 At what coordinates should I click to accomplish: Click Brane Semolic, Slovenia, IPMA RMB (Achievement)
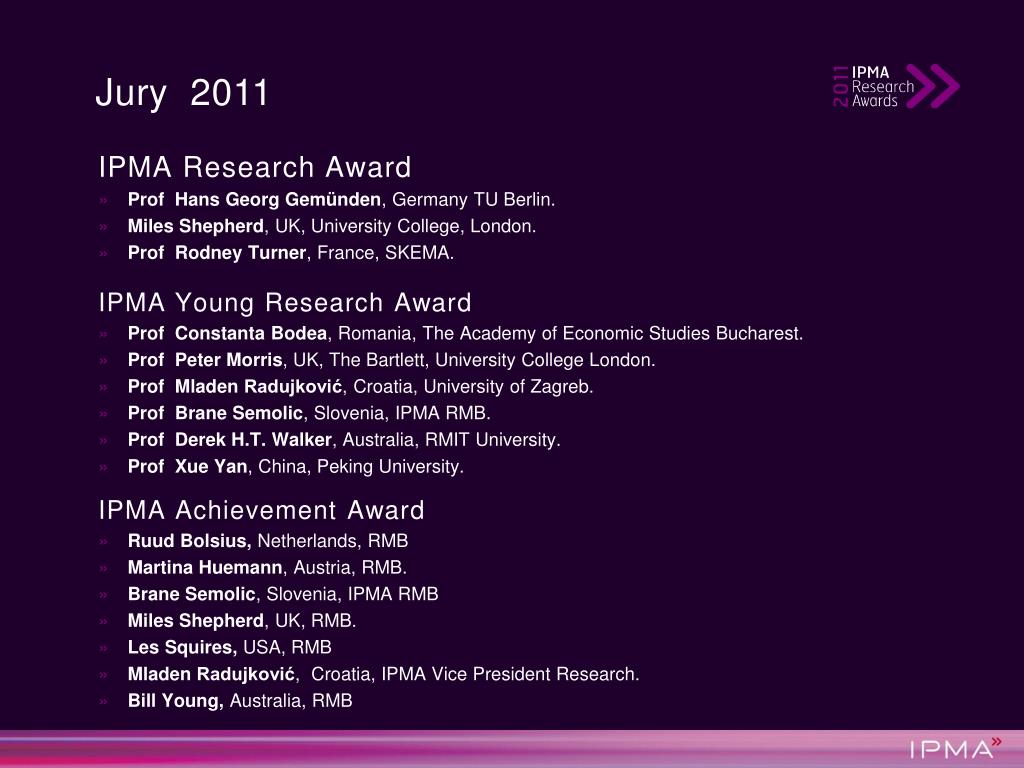tap(283, 594)
